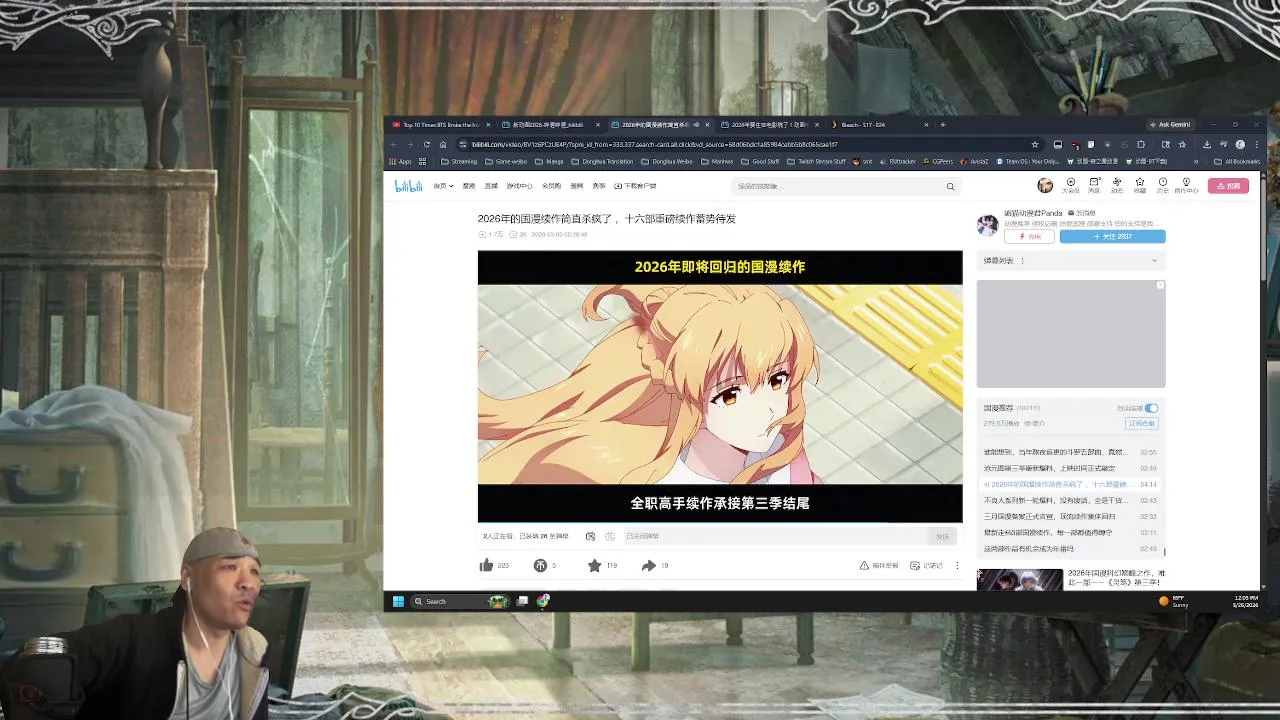1280x720 pixels.
Task: Click the 充电 charge button
Action: [1030, 236]
